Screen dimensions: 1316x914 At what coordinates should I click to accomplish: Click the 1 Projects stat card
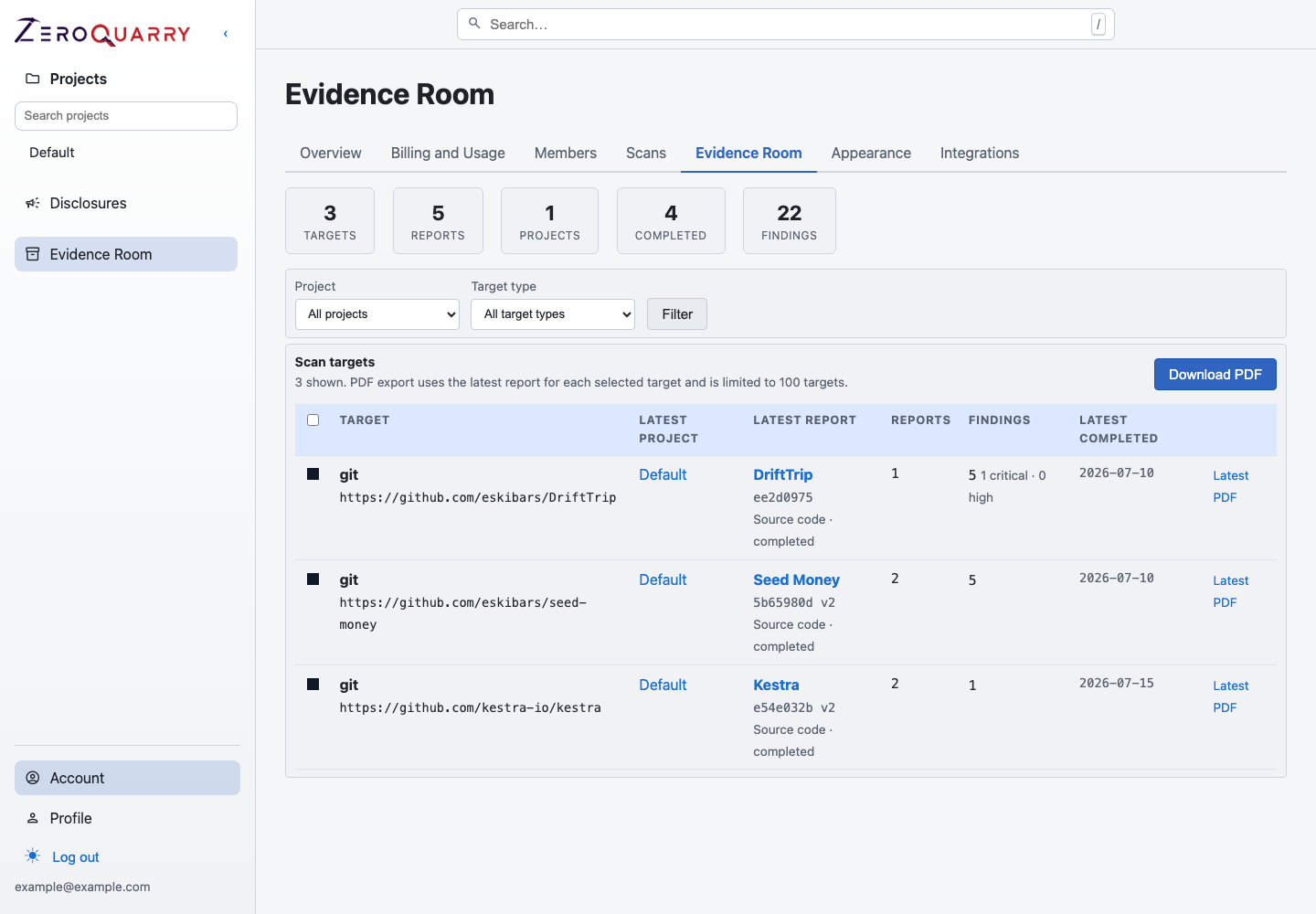pyautogui.click(x=549, y=221)
